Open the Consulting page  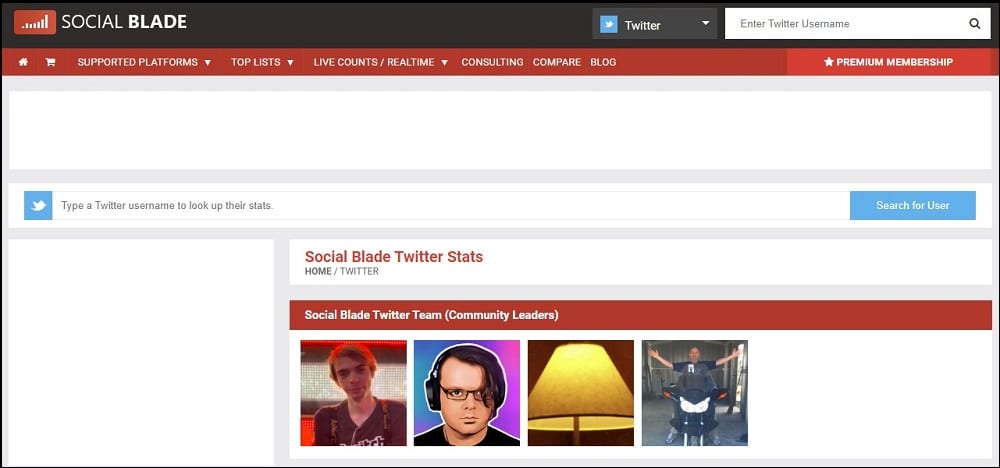492,62
